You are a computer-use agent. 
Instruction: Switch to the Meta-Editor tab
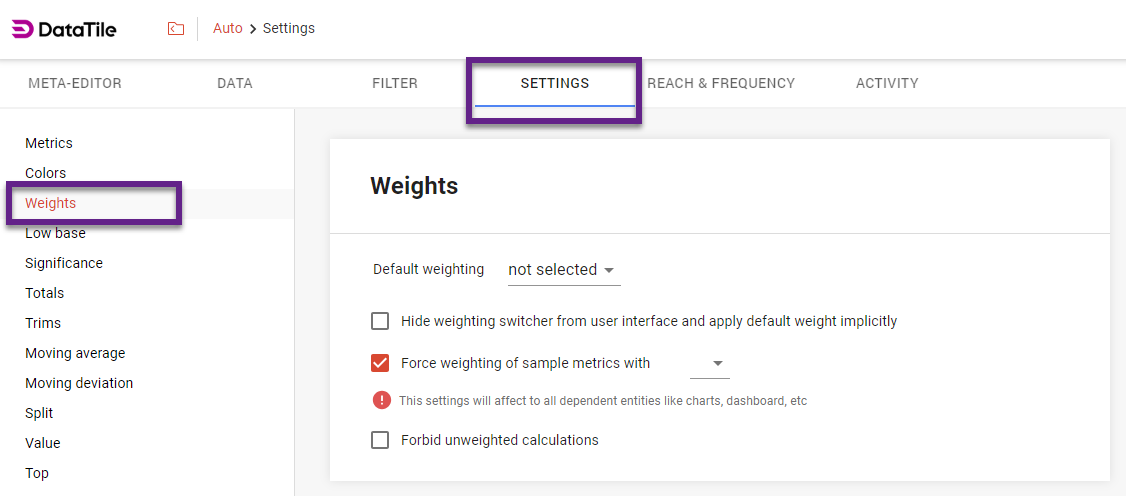pyautogui.click(x=75, y=83)
